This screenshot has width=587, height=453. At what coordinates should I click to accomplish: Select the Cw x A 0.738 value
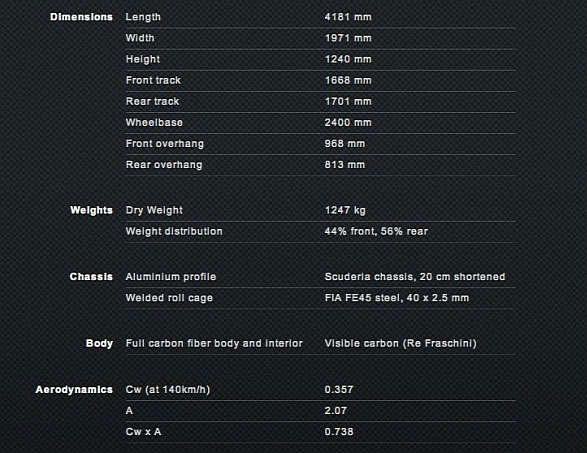[339, 432]
